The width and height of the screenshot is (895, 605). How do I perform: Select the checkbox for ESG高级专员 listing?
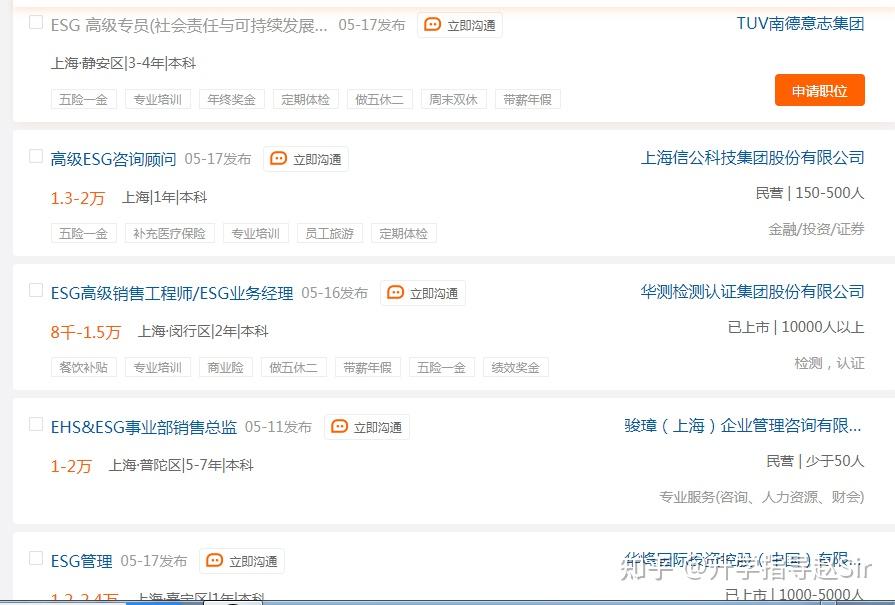[x=34, y=20]
